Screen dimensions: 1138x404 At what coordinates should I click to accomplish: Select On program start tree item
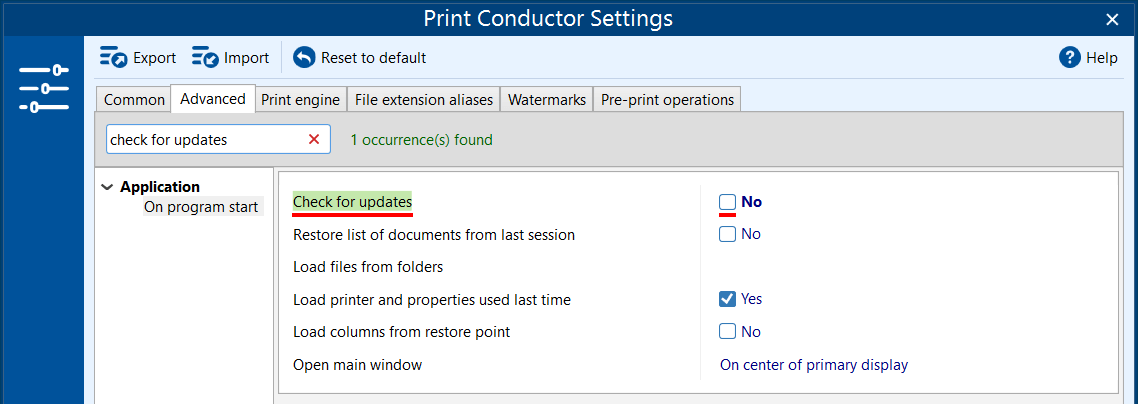(x=201, y=208)
